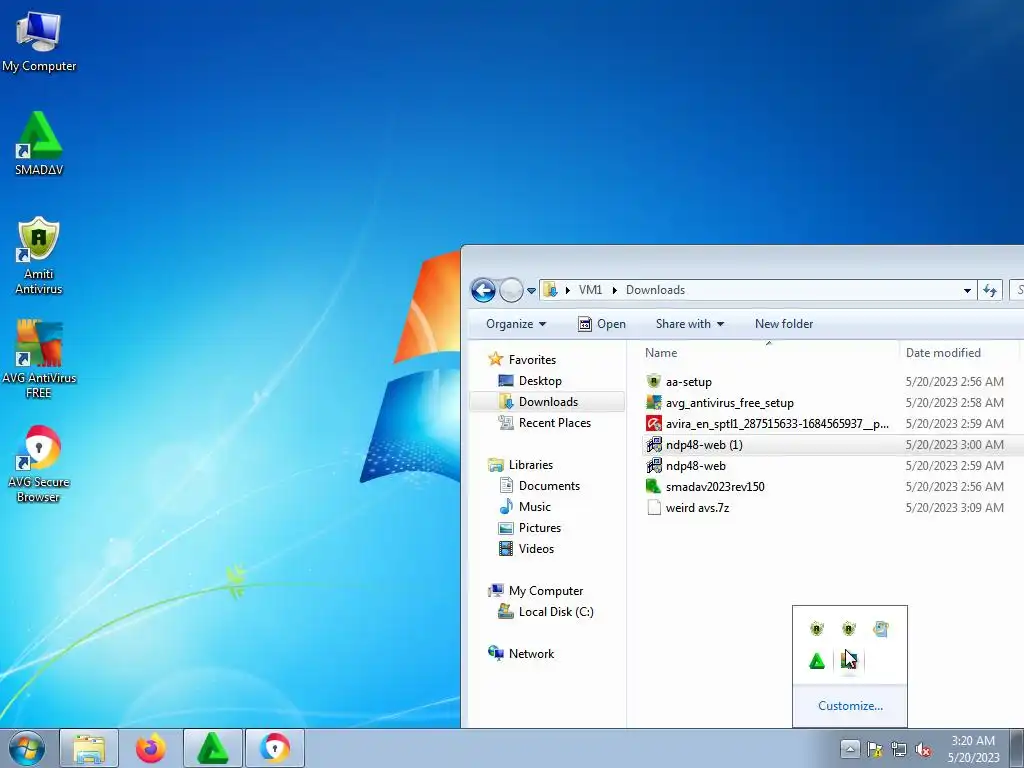Select the Amiti Antivirus desktop shortcut

point(39,255)
